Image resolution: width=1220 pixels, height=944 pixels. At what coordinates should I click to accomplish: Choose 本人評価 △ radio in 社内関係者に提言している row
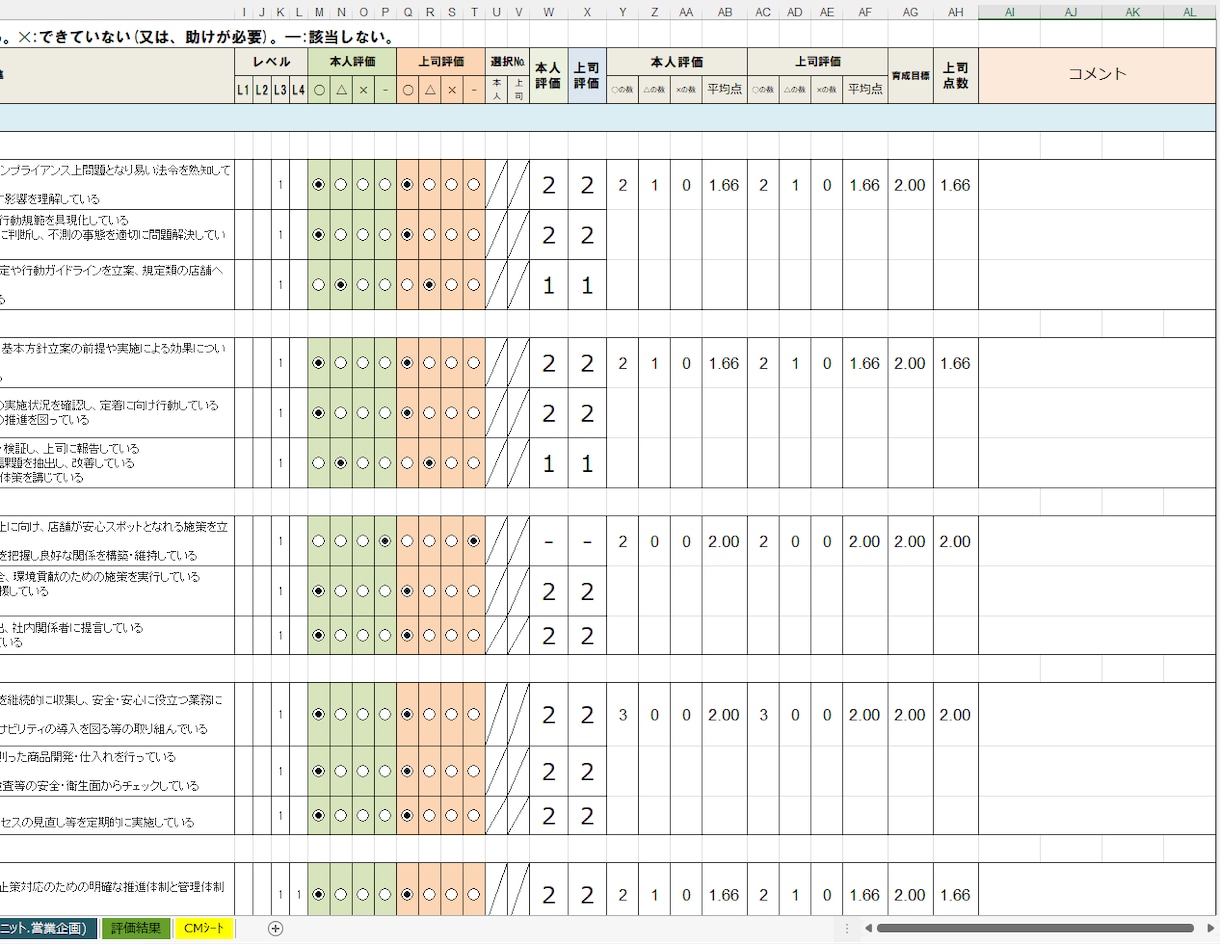click(341, 635)
